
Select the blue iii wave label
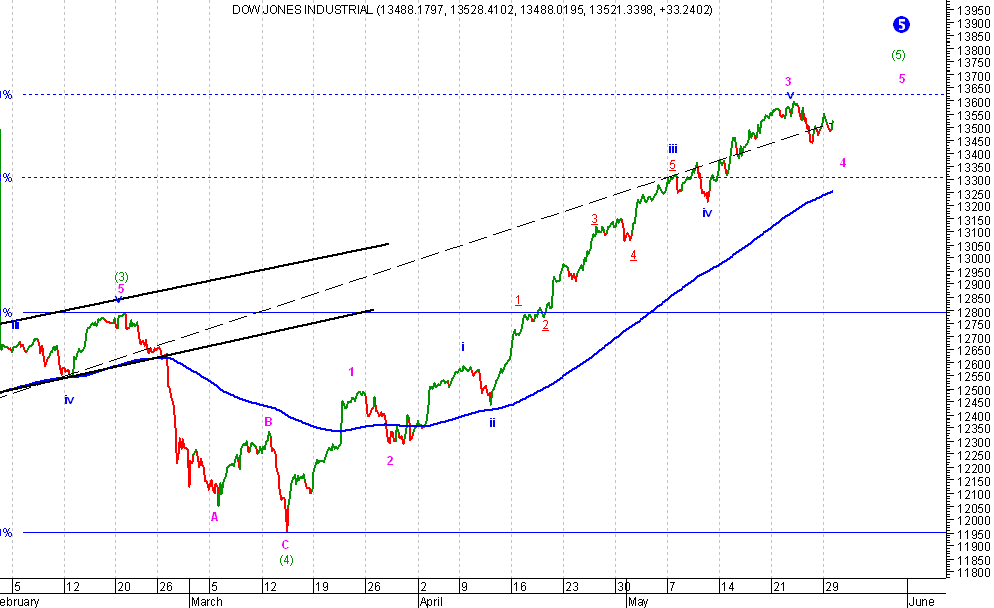point(673,149)
